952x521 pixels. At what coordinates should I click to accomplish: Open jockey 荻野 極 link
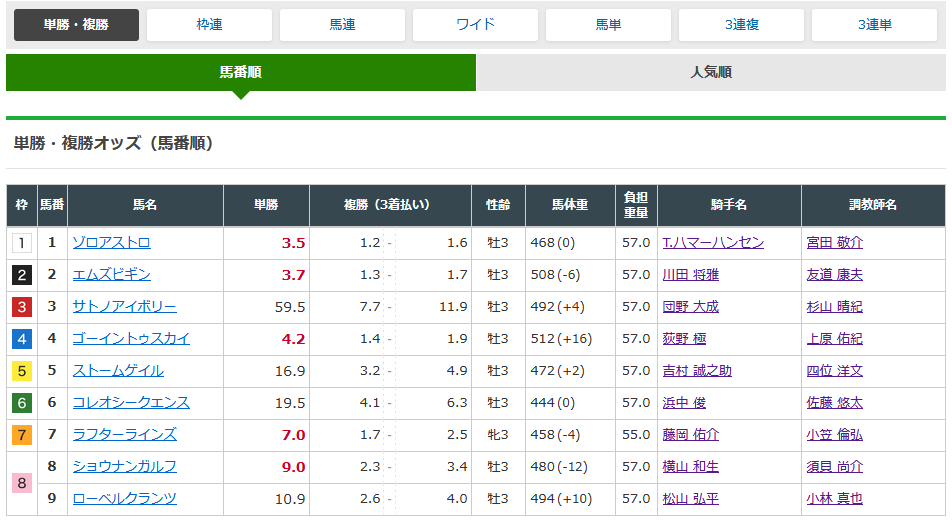click(684, 339)
